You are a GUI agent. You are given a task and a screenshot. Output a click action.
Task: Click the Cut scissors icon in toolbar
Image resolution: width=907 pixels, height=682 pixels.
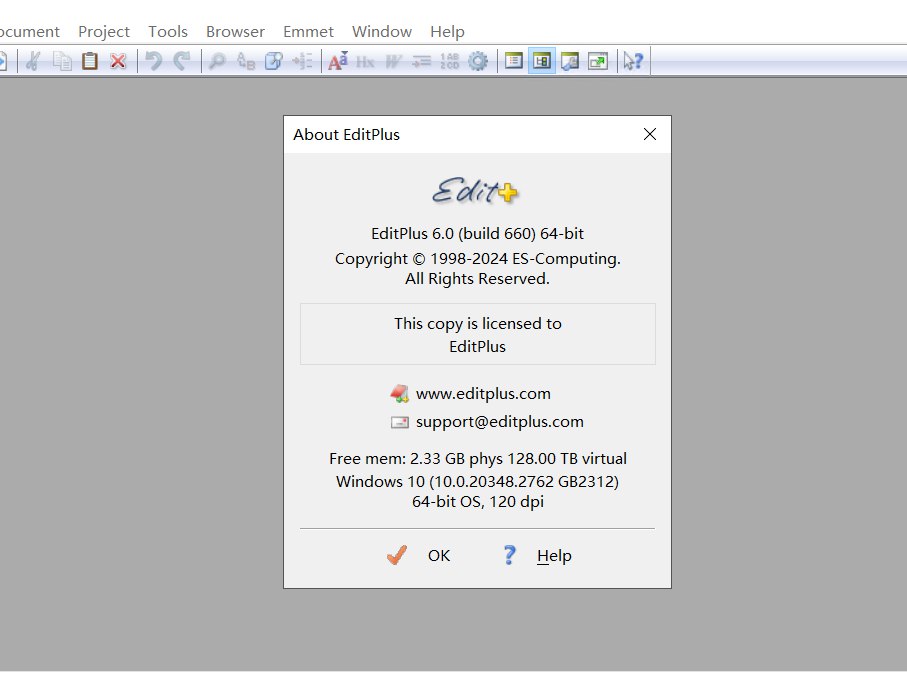click(x=33, y=61)
